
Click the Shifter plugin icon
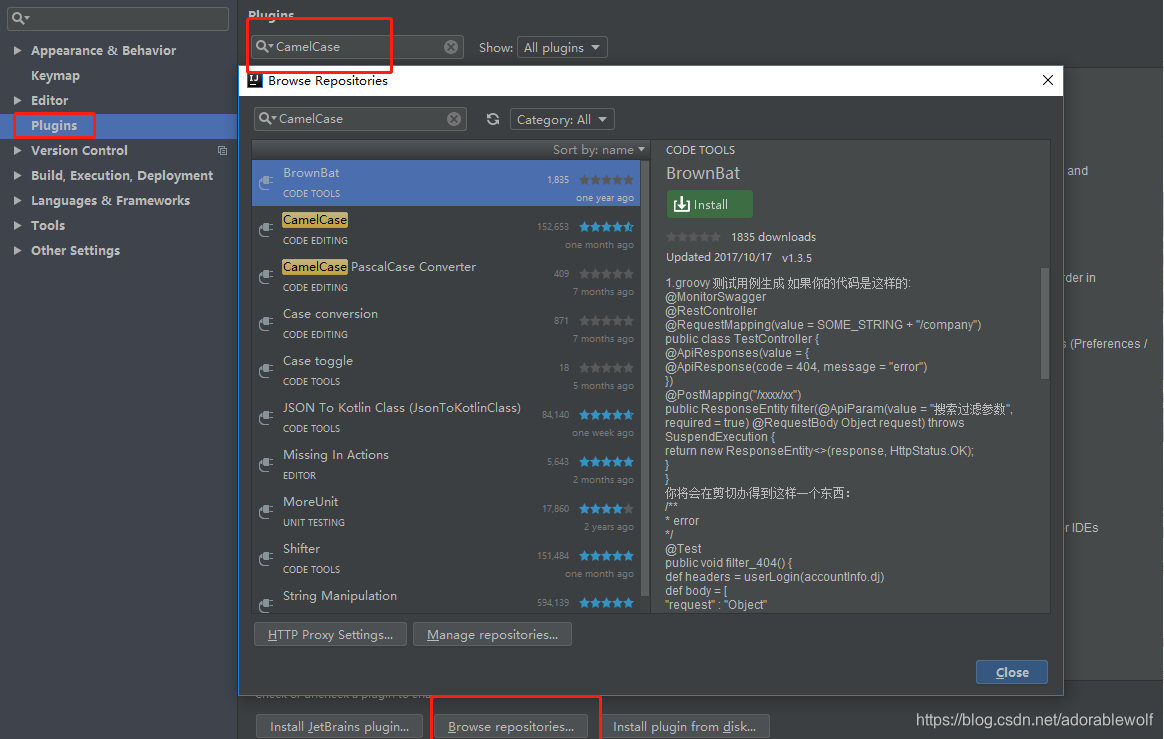click(x=266, y=559)
